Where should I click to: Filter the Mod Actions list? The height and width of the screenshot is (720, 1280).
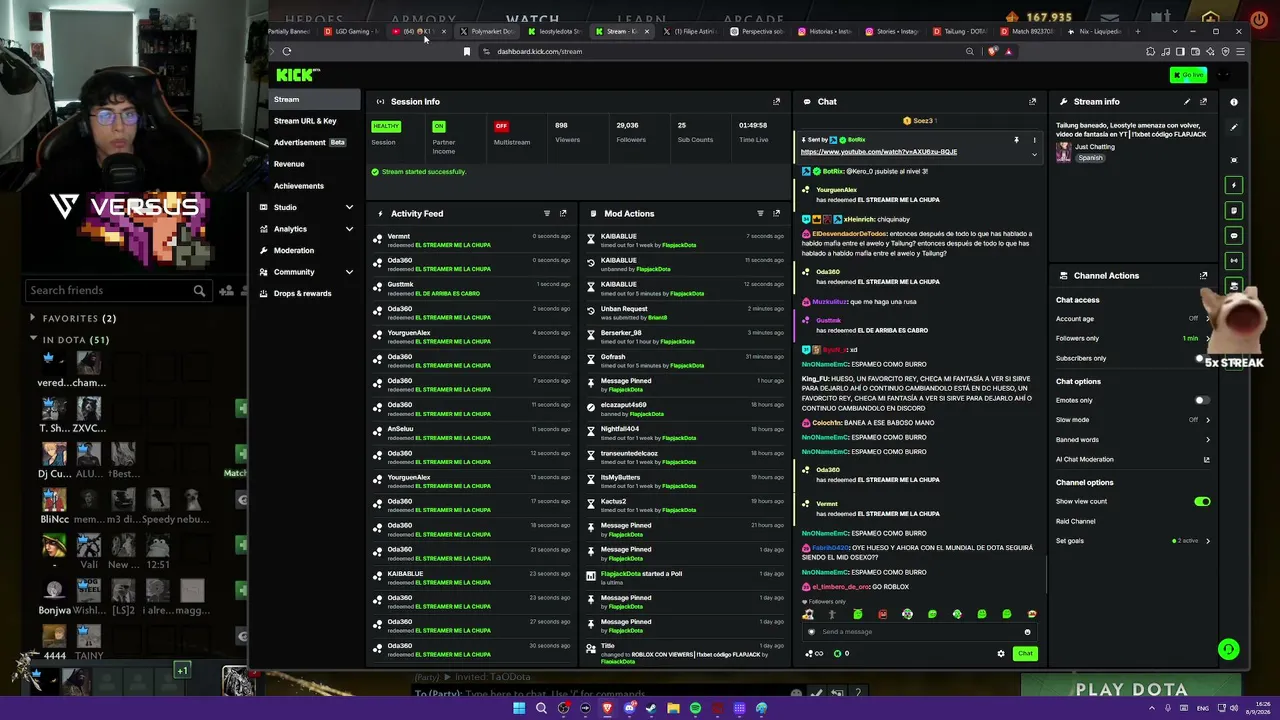(760, 213)
